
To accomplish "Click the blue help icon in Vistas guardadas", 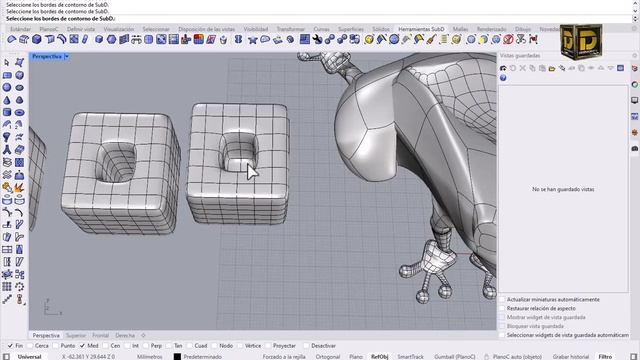I will pyautogui.click(x=503, y=78).
